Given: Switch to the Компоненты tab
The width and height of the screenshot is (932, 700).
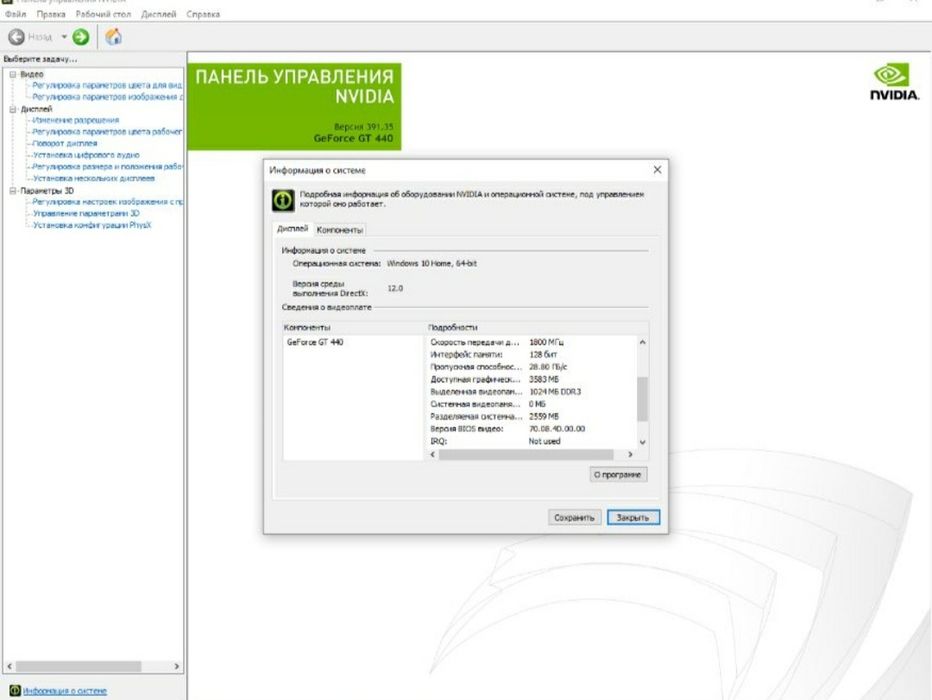Looking at the screenshot, I should pos(339,230).
